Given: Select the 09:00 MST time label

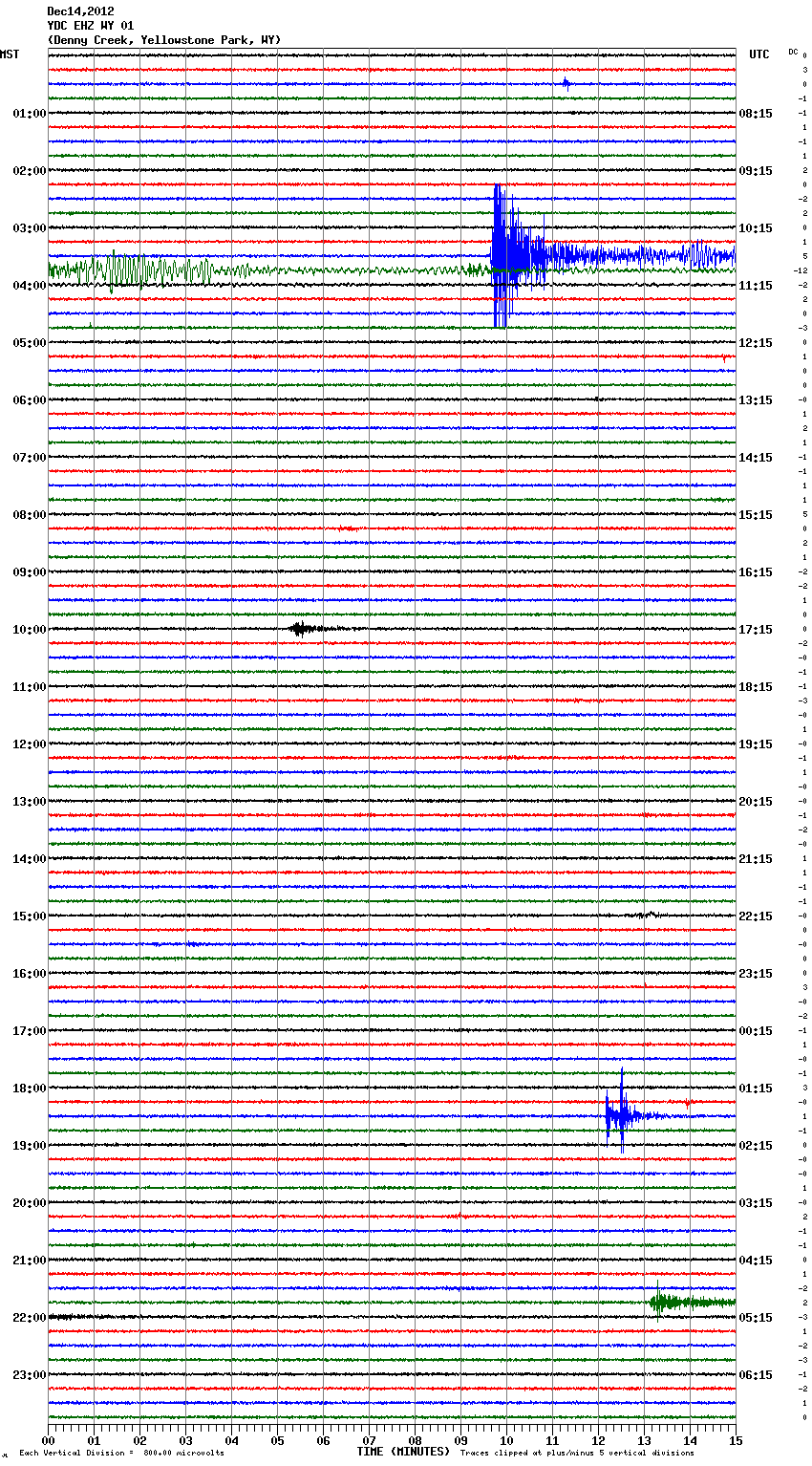Looking at the screenshot, I should [30, 572].
